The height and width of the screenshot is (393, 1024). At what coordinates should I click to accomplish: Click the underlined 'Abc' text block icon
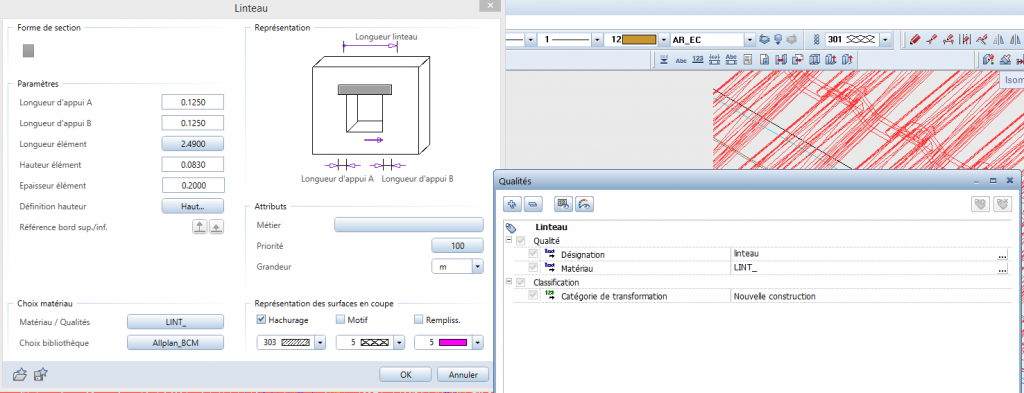(x=731, y=60)
